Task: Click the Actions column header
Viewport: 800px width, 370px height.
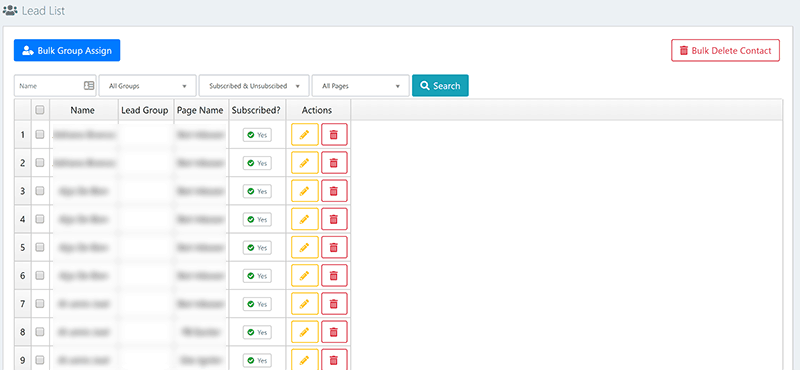Action: [x=317, y=110]
